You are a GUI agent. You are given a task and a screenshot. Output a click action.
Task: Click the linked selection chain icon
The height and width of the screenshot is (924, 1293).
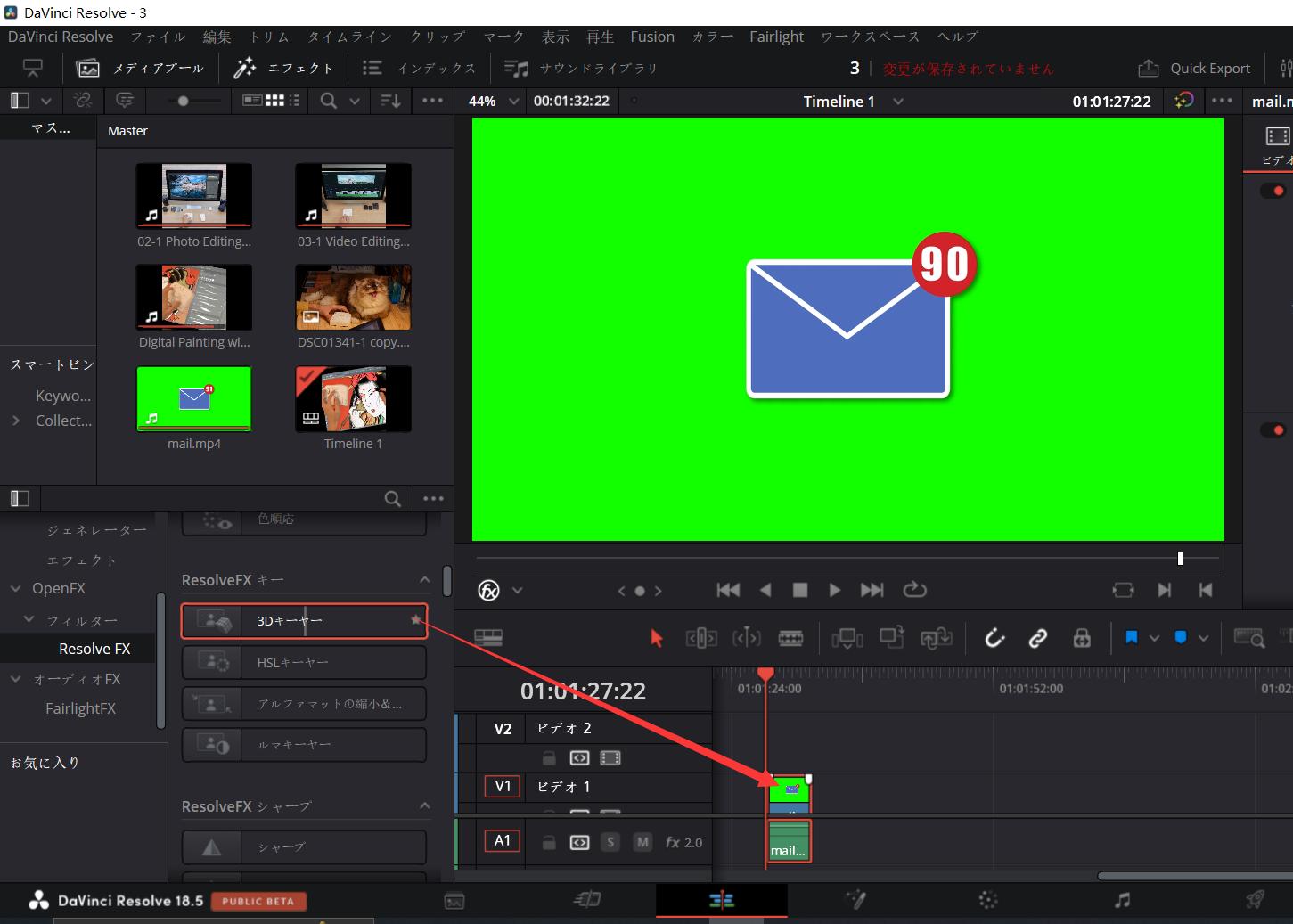coord(1037,638)
